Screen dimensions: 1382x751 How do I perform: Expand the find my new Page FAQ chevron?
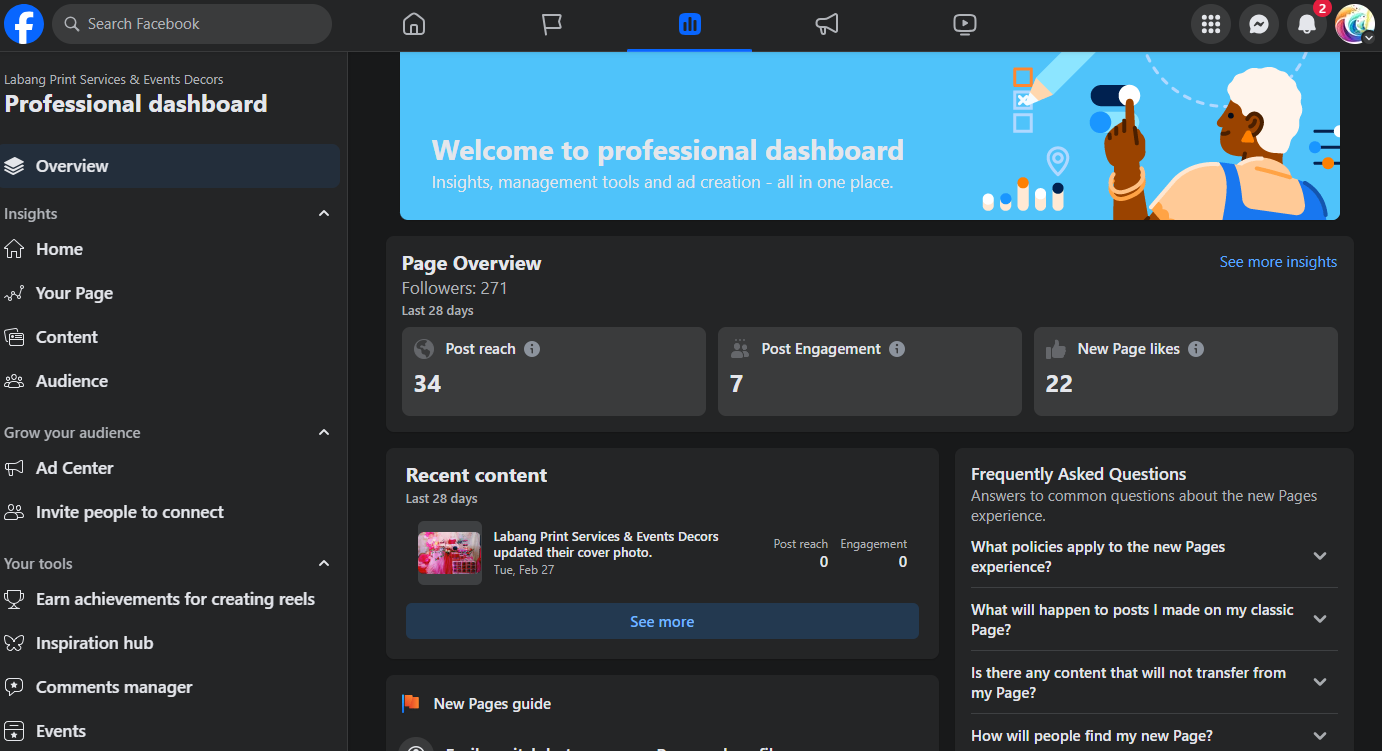(1320, 736)
